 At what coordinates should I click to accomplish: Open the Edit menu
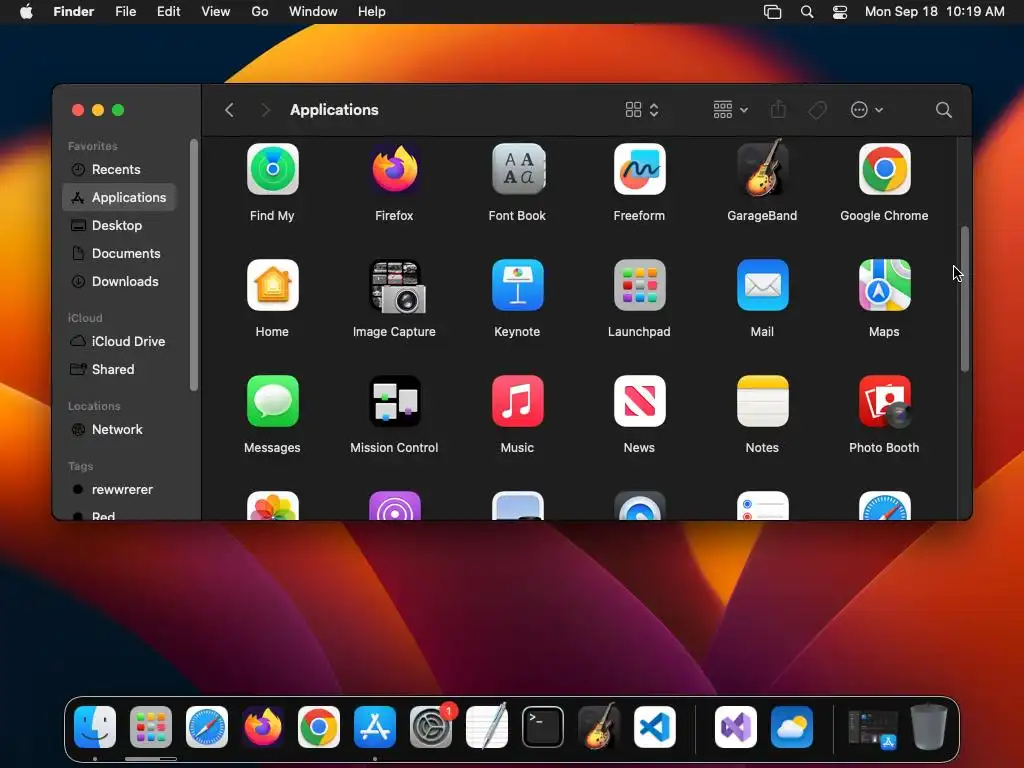click(x=168, y=12)
